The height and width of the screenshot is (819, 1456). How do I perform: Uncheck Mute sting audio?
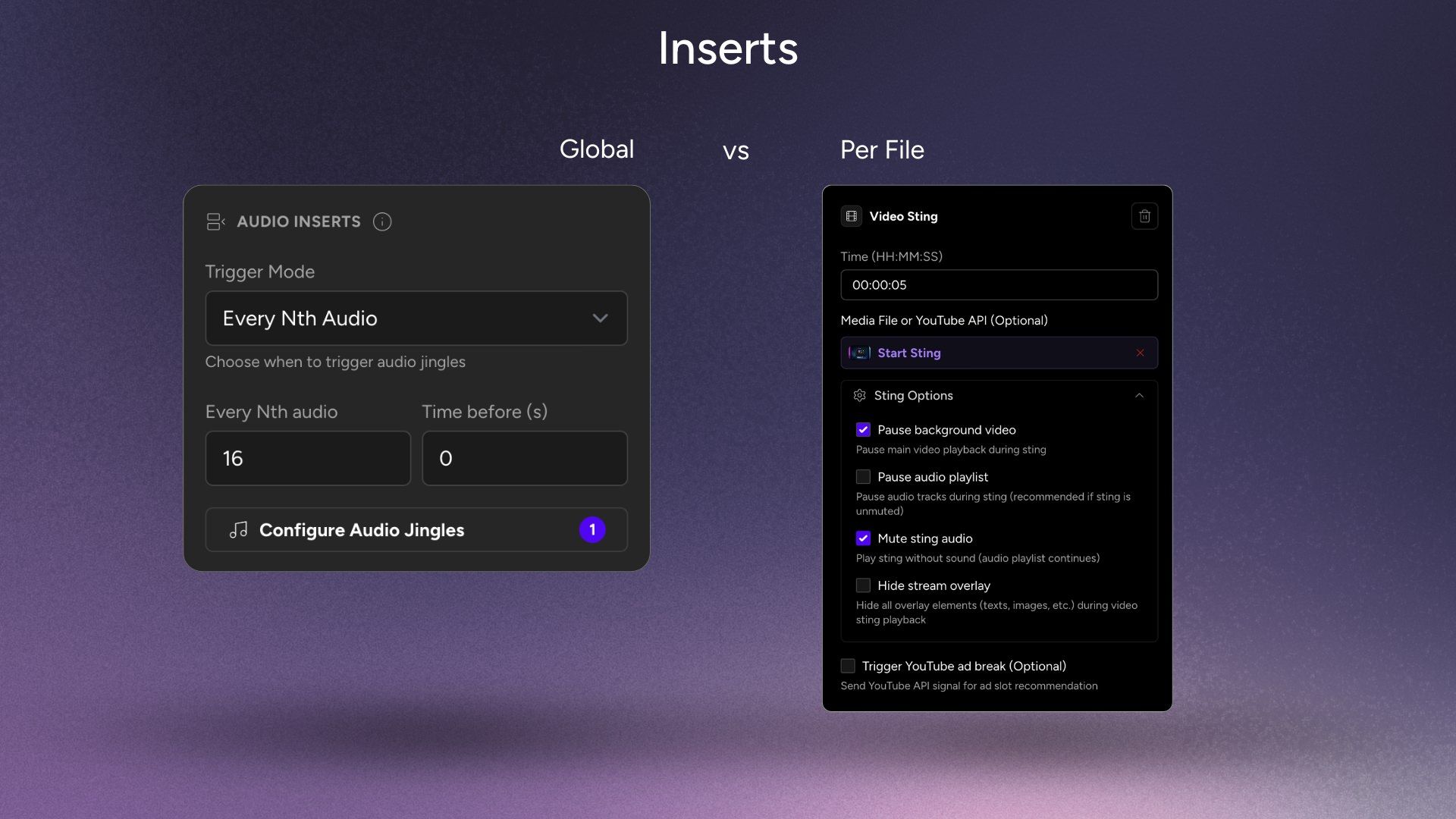(863, 538)
